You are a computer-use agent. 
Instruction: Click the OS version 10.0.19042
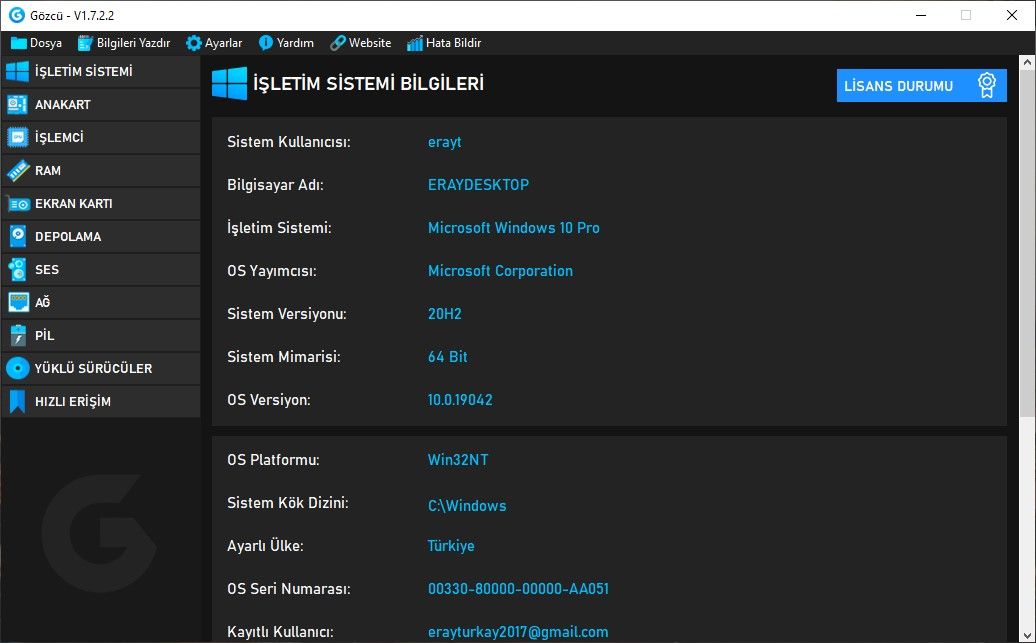click(460, 400)
